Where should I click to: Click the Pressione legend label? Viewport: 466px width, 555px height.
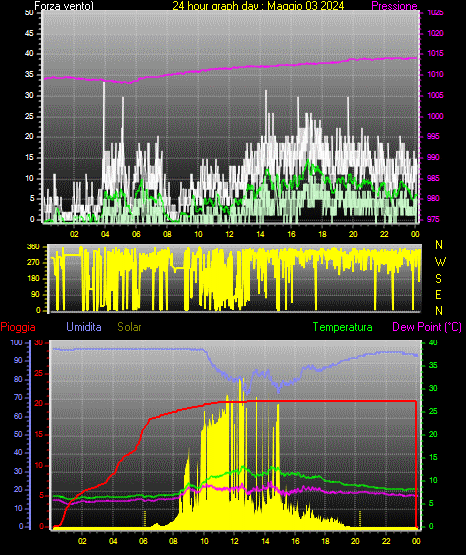click(x=394, y=6)
